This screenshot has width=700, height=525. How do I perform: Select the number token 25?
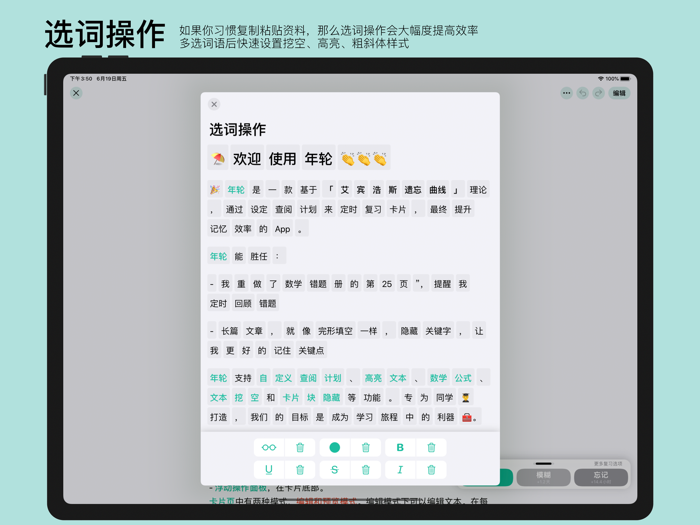[387, 284]
